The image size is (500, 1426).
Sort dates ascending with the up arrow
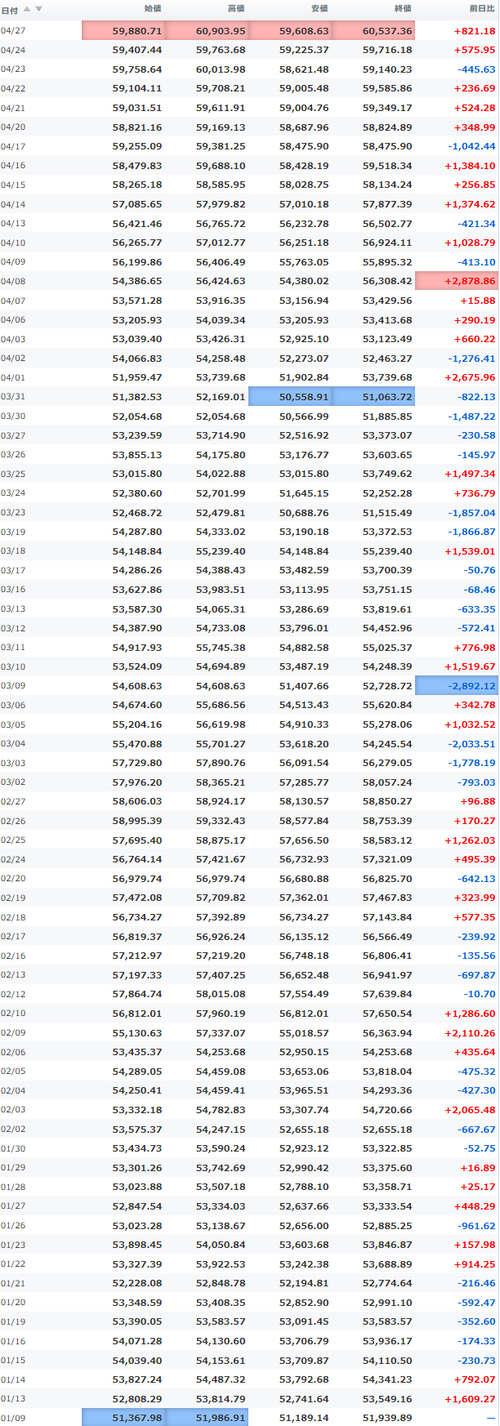(27, 9)
